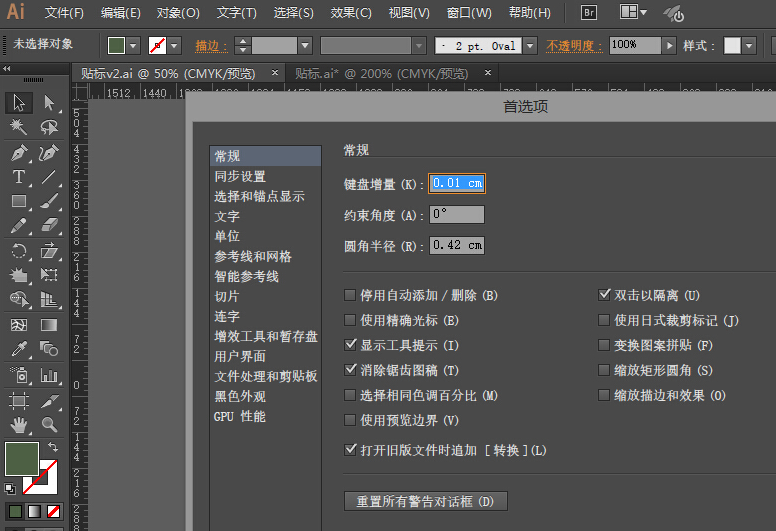Select the Rotate tool
The height and width of the screenshot is (531, 776).
coord(19,251)
